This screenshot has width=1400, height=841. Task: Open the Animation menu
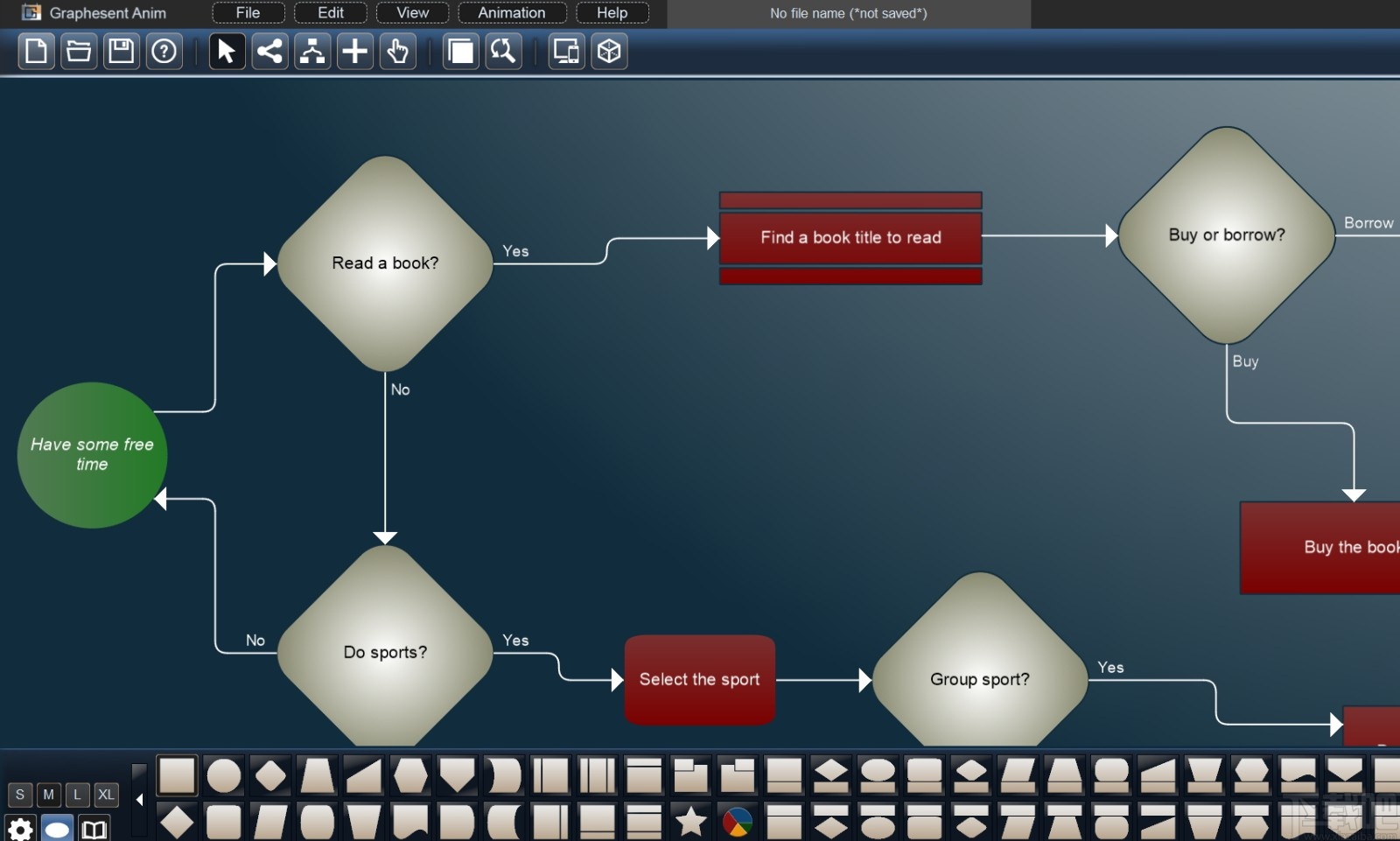512,13
